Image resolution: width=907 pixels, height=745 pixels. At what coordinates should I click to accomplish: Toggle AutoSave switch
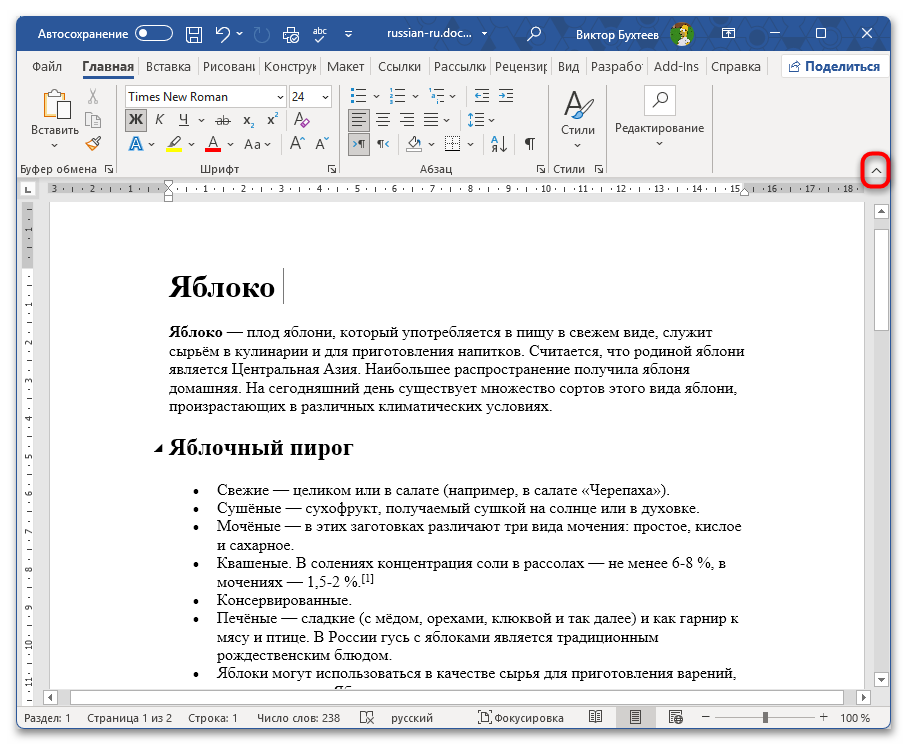click(154, 34)
